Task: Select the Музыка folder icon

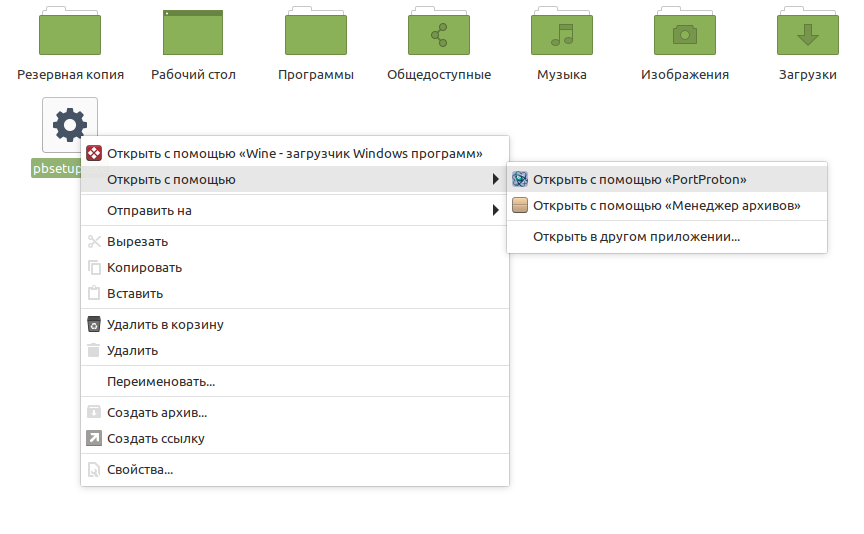Action: (561, 31)
